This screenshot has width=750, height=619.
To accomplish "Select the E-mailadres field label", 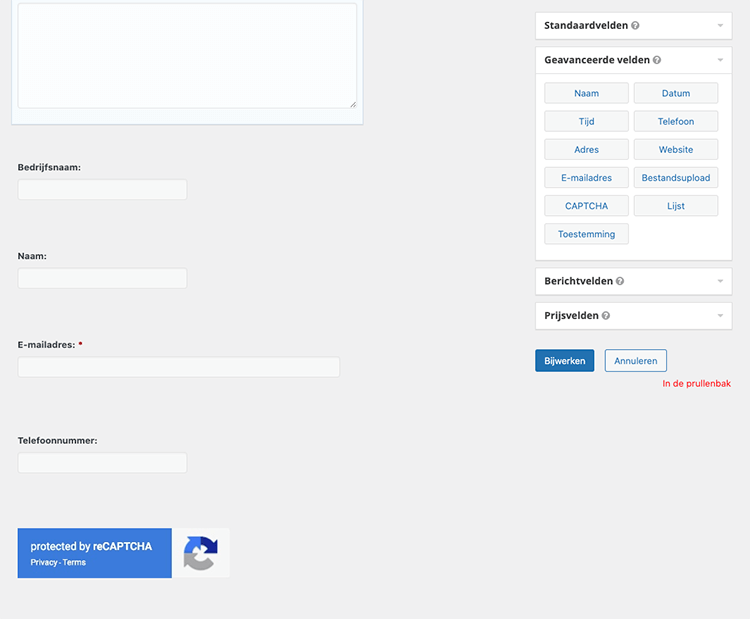I will point(46,345).
